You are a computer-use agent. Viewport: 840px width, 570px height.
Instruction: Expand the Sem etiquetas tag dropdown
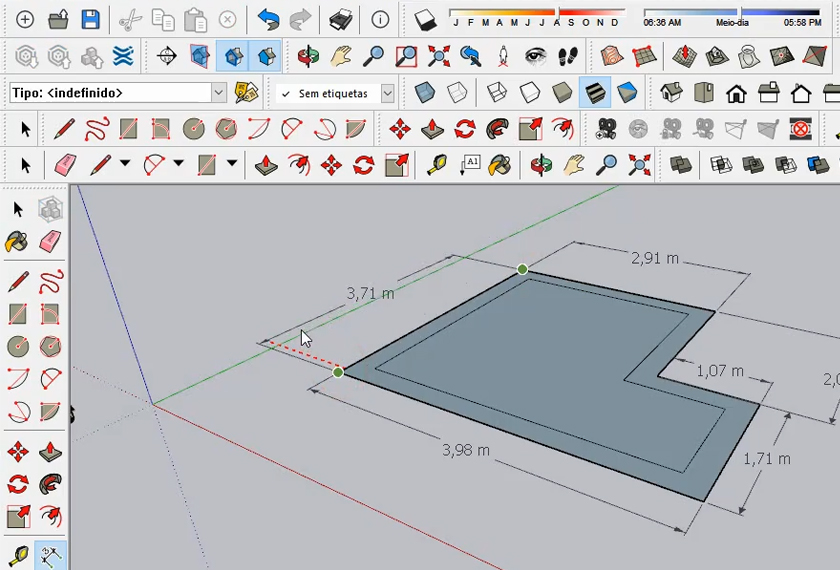(x=387, y=93)
